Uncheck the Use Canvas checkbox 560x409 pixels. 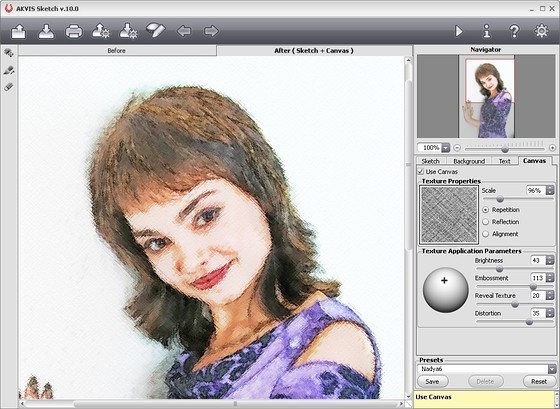click(421, 172)
